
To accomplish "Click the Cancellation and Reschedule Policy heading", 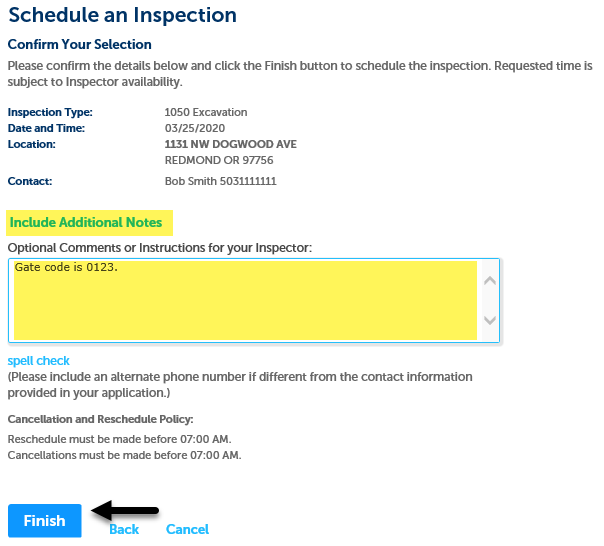I will point(100,419).
